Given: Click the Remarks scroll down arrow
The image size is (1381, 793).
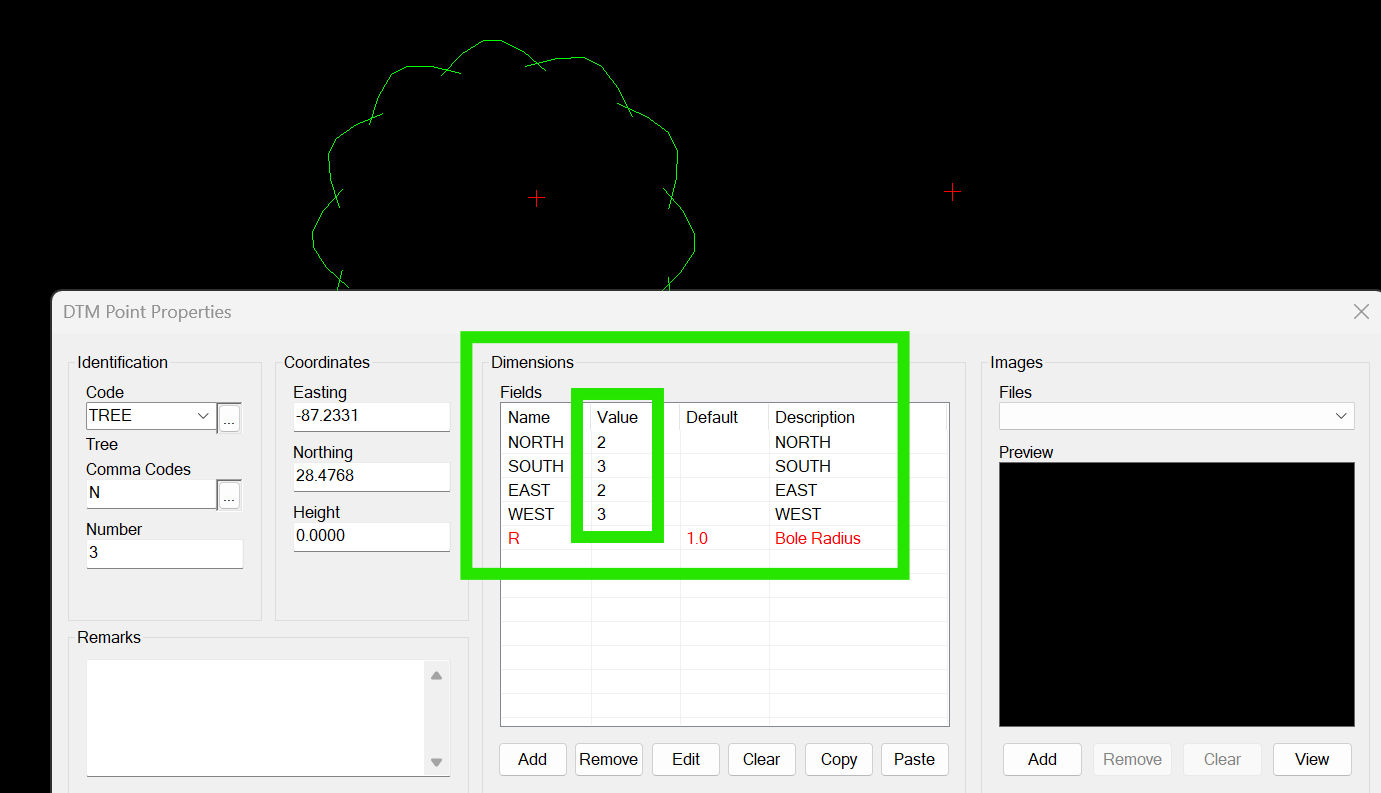Looking at the screenshot, I should [x=436, y=762].
